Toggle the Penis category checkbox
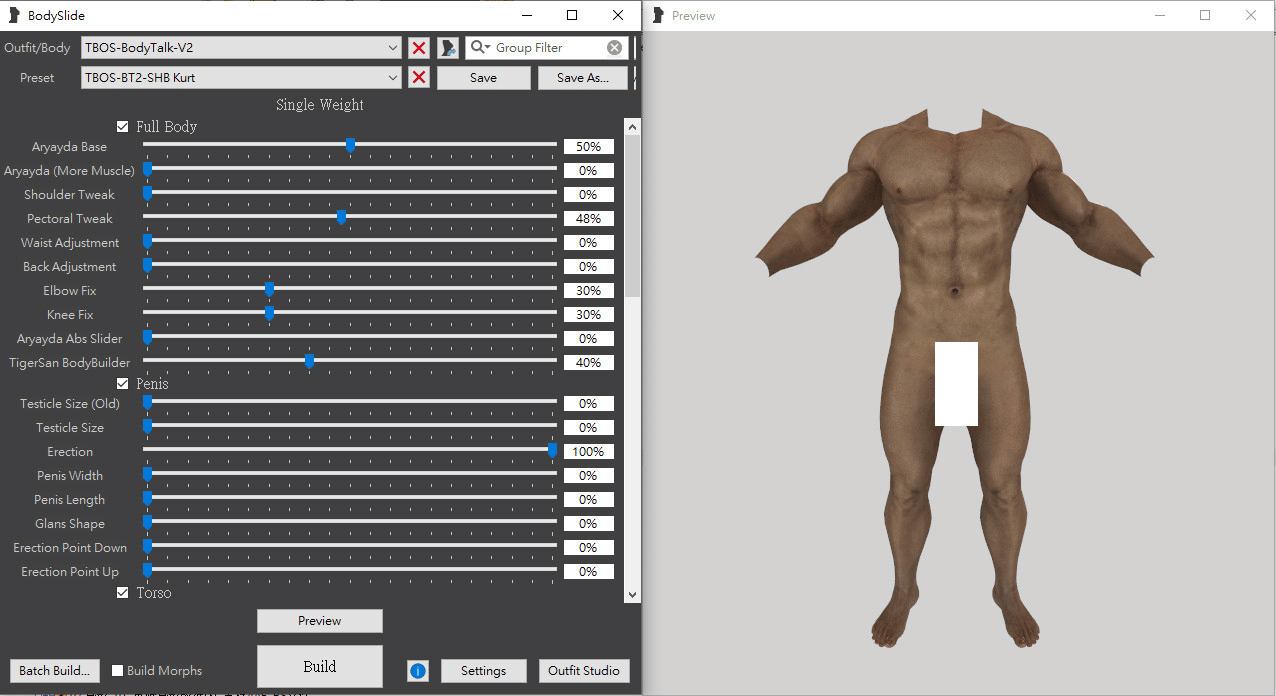The width and height of the screenshot is (1276, 696). pos(123,384)
